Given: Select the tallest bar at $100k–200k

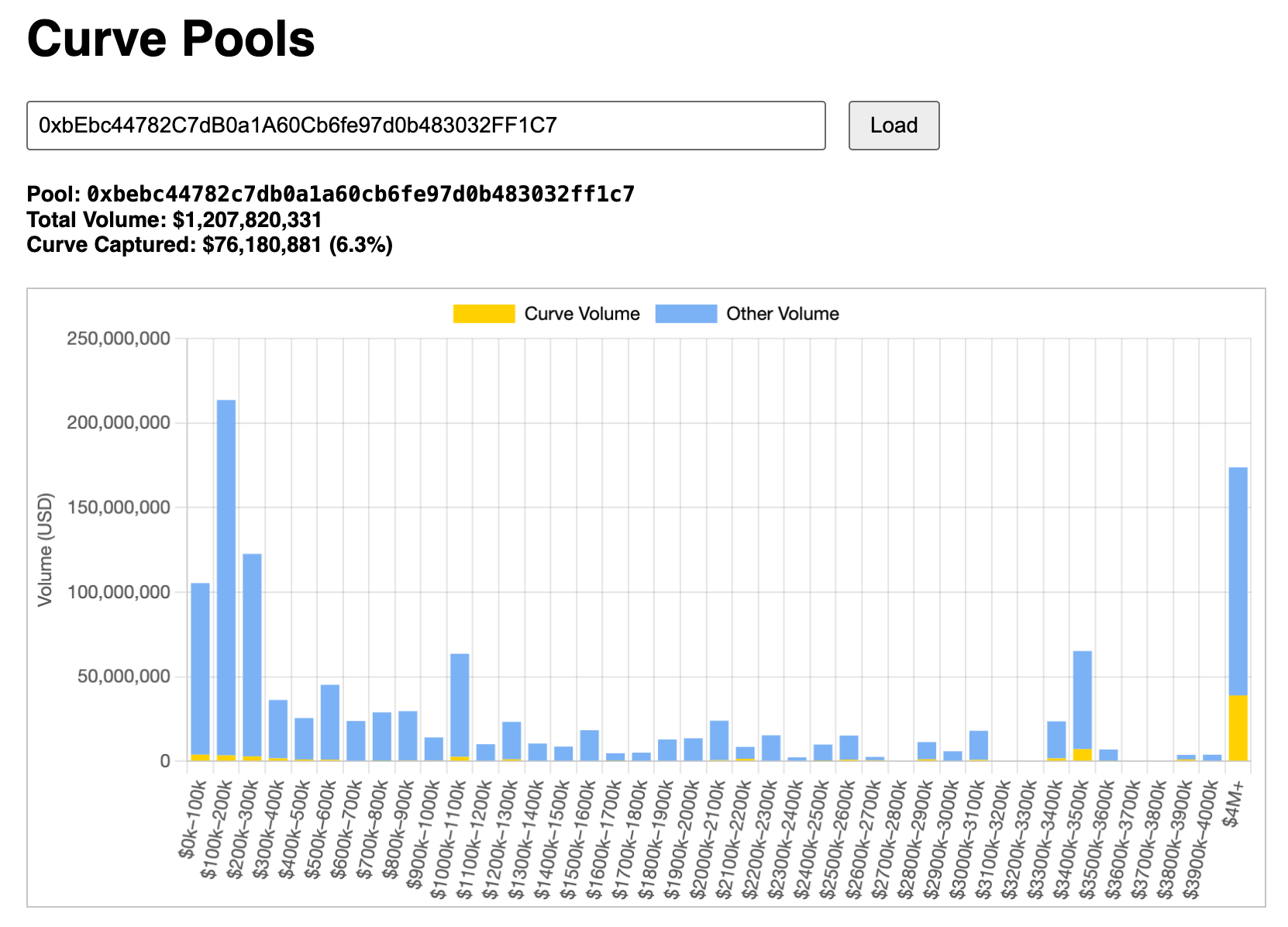Looking at the screenshot, I should pos(226,574).
